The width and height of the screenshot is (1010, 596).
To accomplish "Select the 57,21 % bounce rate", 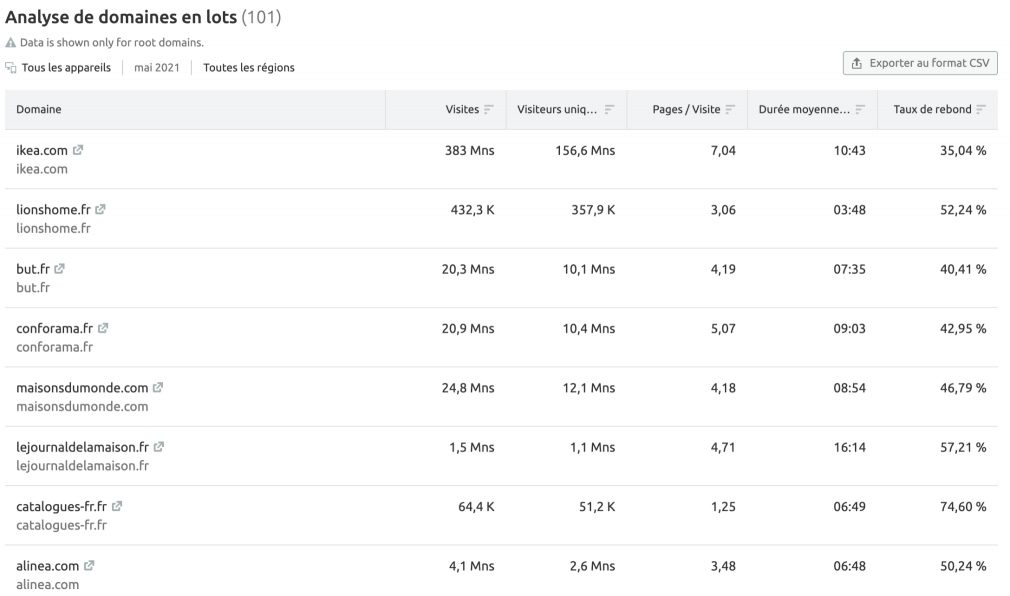I will click(963, 447).
